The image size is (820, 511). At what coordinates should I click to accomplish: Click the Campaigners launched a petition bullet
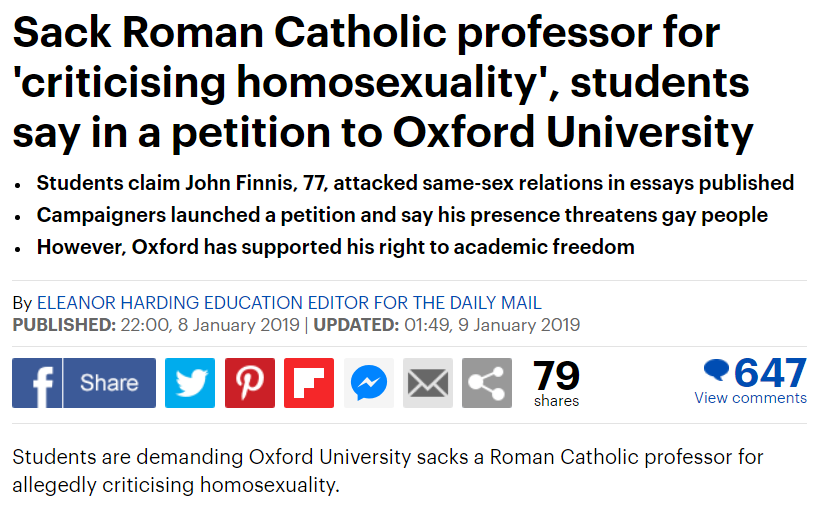click(402, 215)
